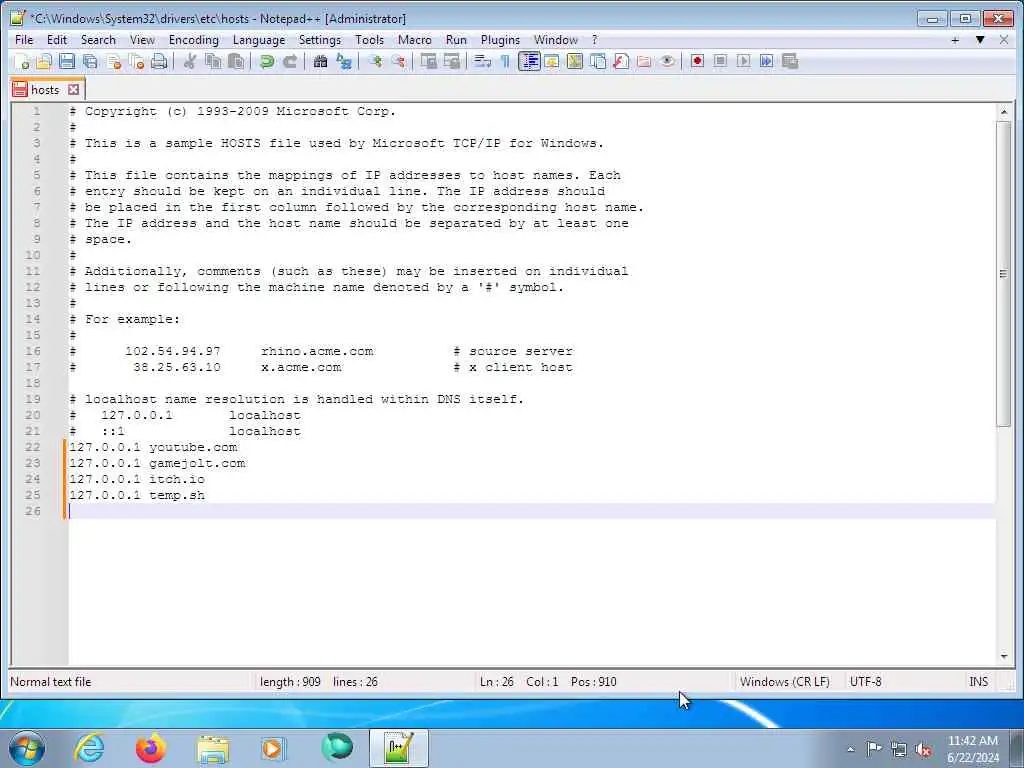Click the Copy toolbar icon
This screenshot has height=768, width=1024.
(213, 61)
